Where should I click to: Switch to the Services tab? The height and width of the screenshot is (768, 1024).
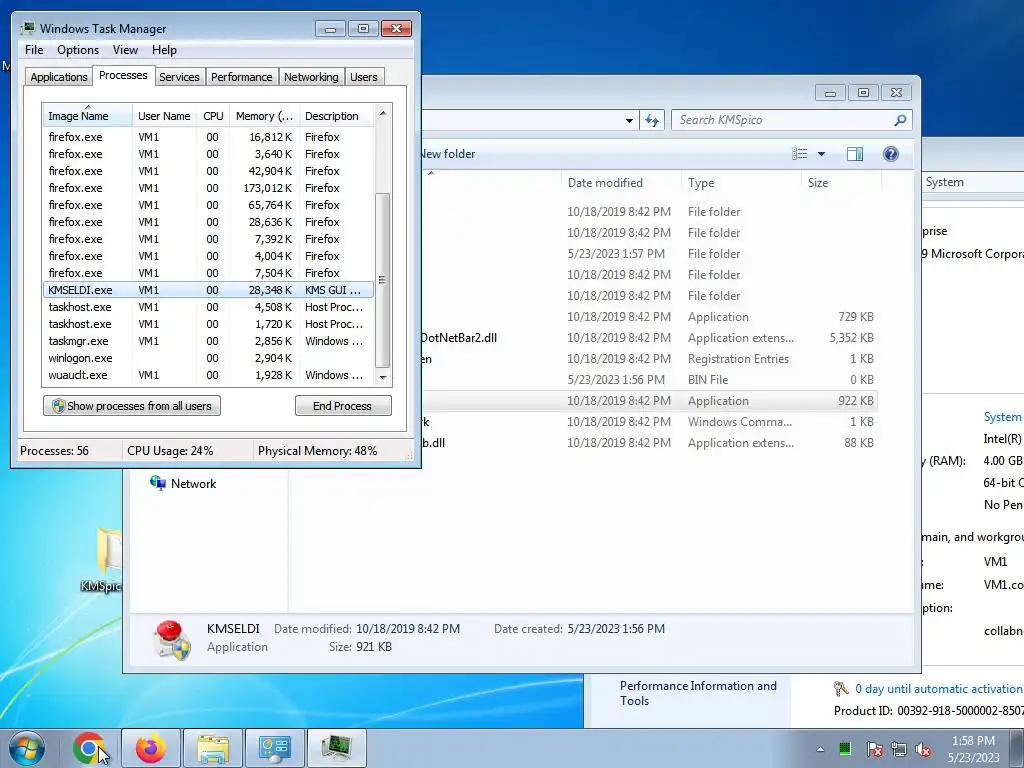pyautogui.click(x=179, y=77)
